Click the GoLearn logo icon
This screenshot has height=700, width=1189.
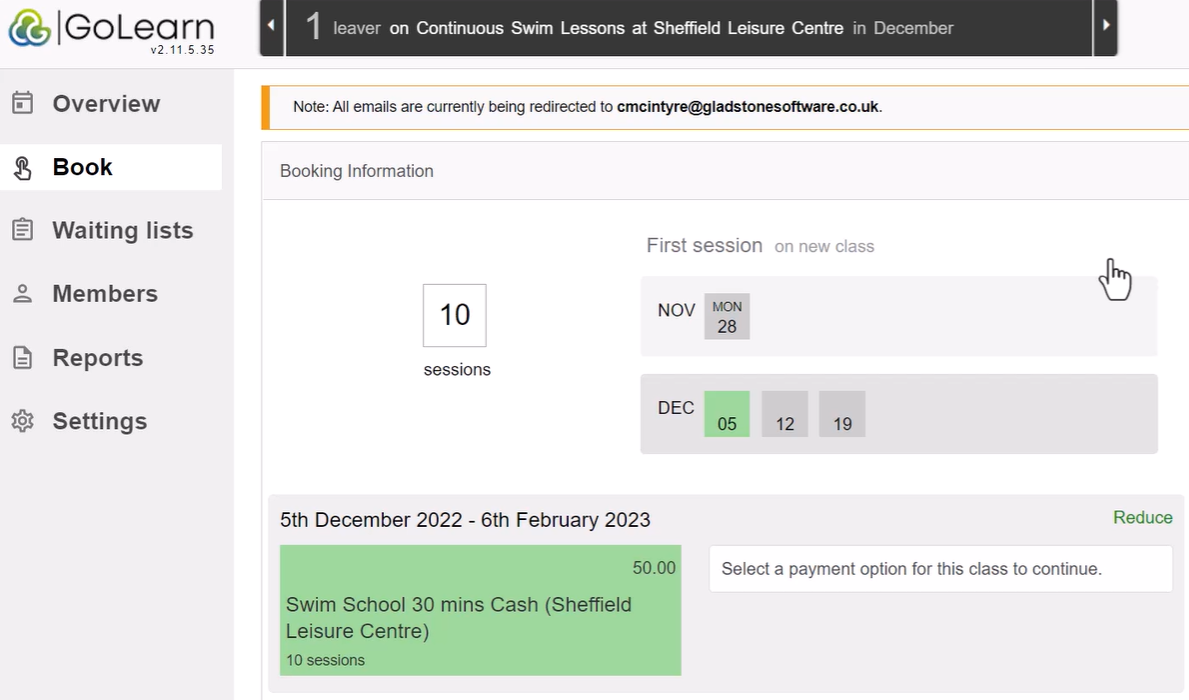30,28
